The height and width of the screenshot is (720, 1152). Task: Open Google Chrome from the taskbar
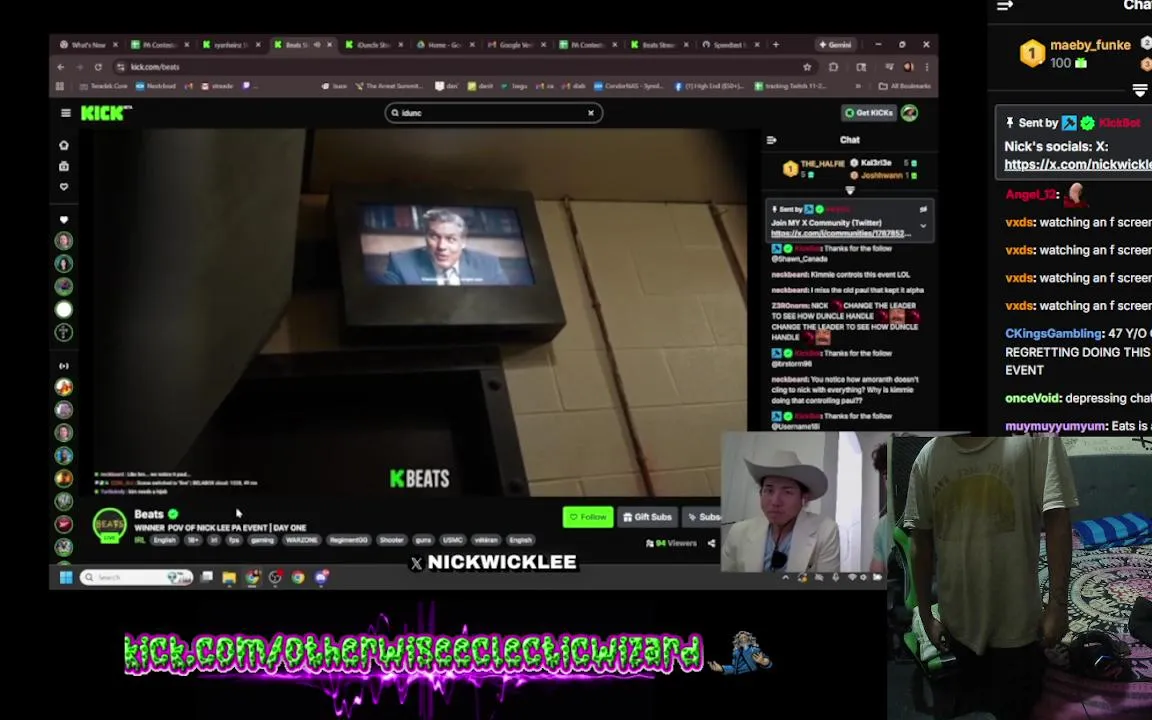[x=298, y=577]
